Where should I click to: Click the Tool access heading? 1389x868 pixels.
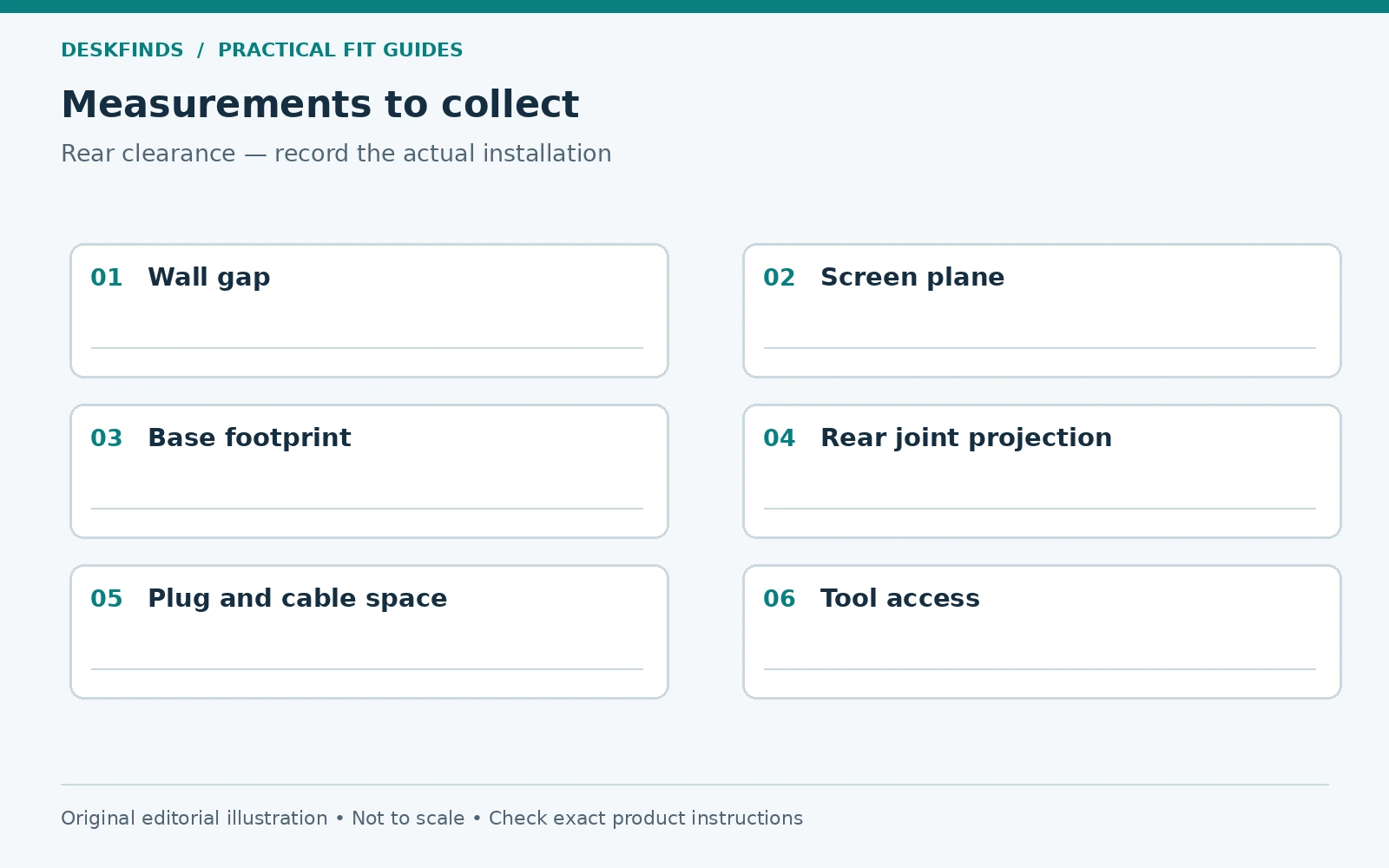click(900, 598)
